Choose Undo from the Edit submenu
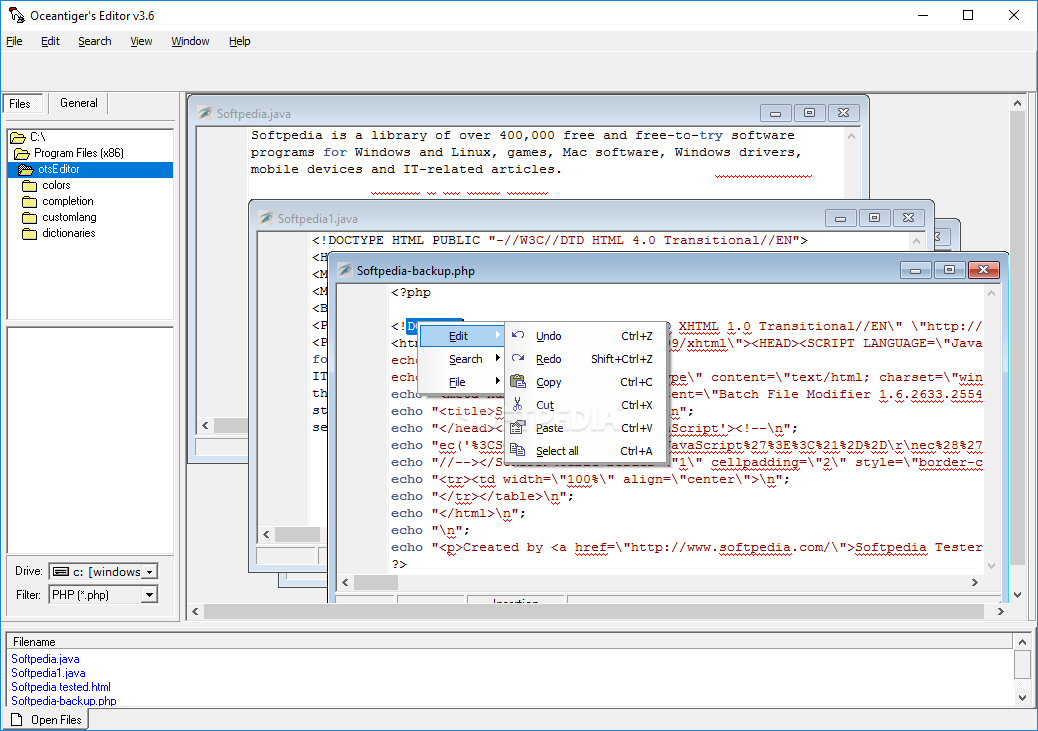This screenshot has width=1038, height=731. pyautogui.click(x=585, y=336)
